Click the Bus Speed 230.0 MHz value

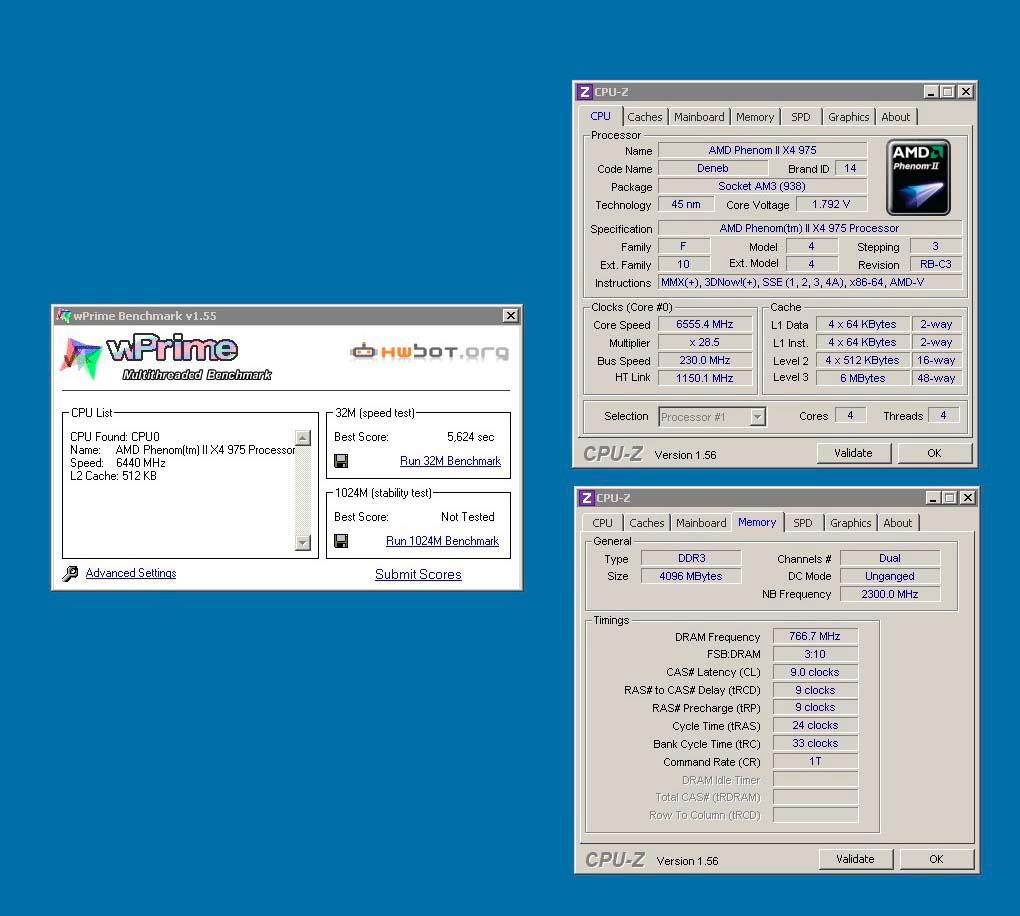[x=705, y=360]
